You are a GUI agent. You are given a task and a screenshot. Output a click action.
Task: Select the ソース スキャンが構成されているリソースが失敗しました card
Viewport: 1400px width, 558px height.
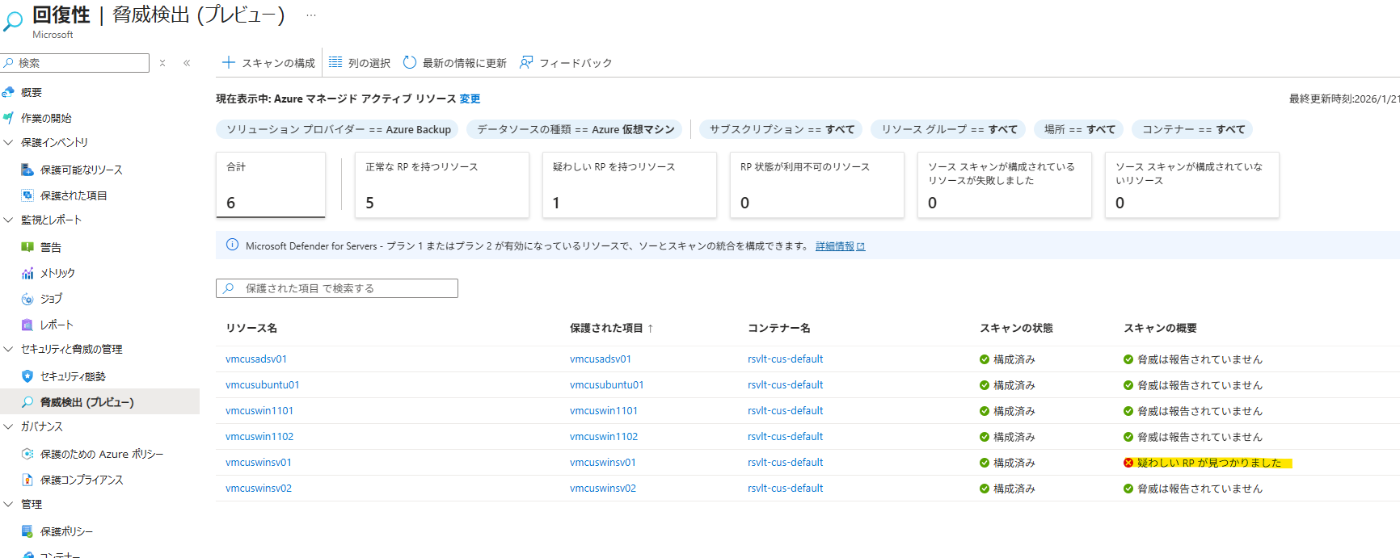coord(1004,185)
